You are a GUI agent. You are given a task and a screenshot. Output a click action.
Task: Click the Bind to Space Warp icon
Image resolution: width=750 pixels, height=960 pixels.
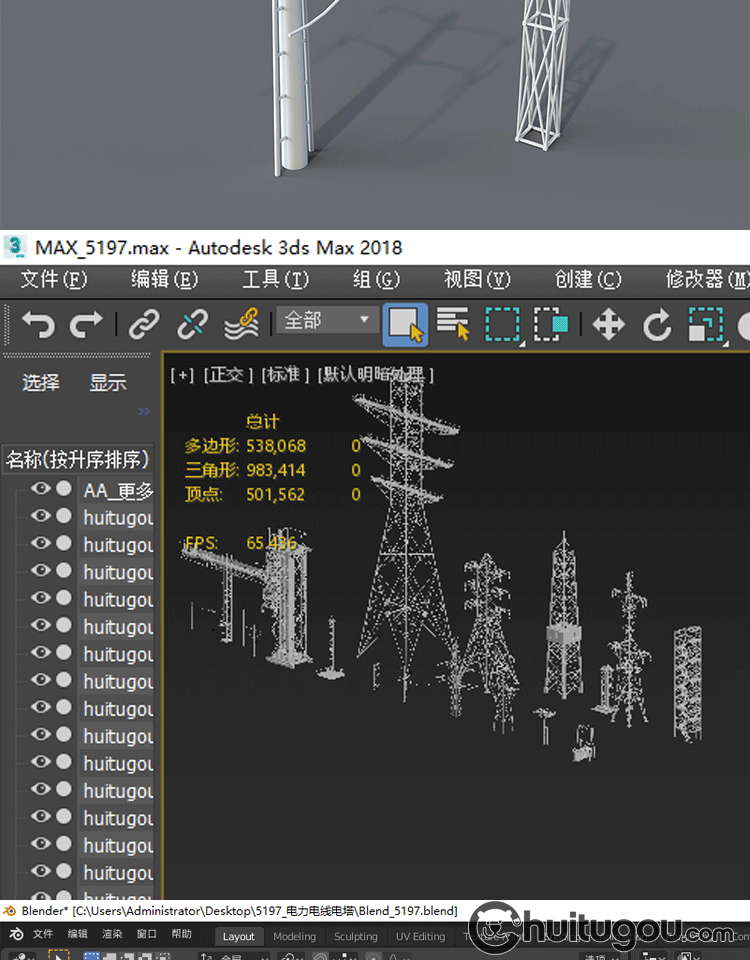(x=241, y=324)
